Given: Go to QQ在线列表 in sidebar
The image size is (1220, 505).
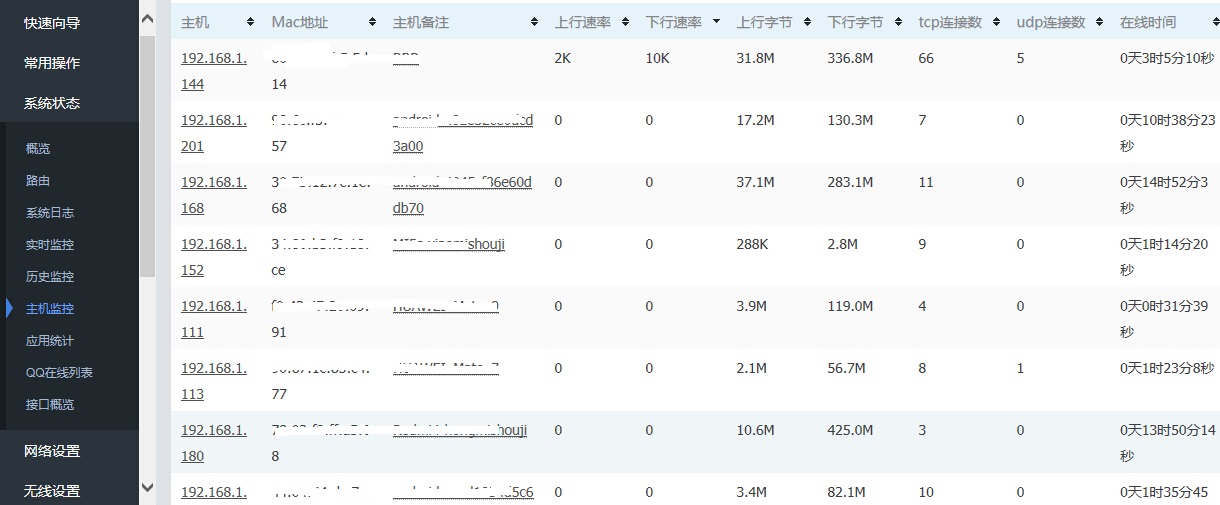Looking at the screenshot, I should (x=59, y=373).
